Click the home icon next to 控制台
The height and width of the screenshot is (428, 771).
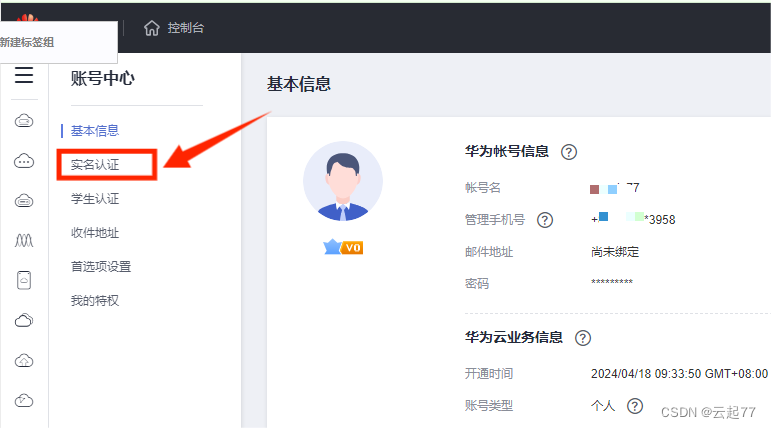(151, 28)
